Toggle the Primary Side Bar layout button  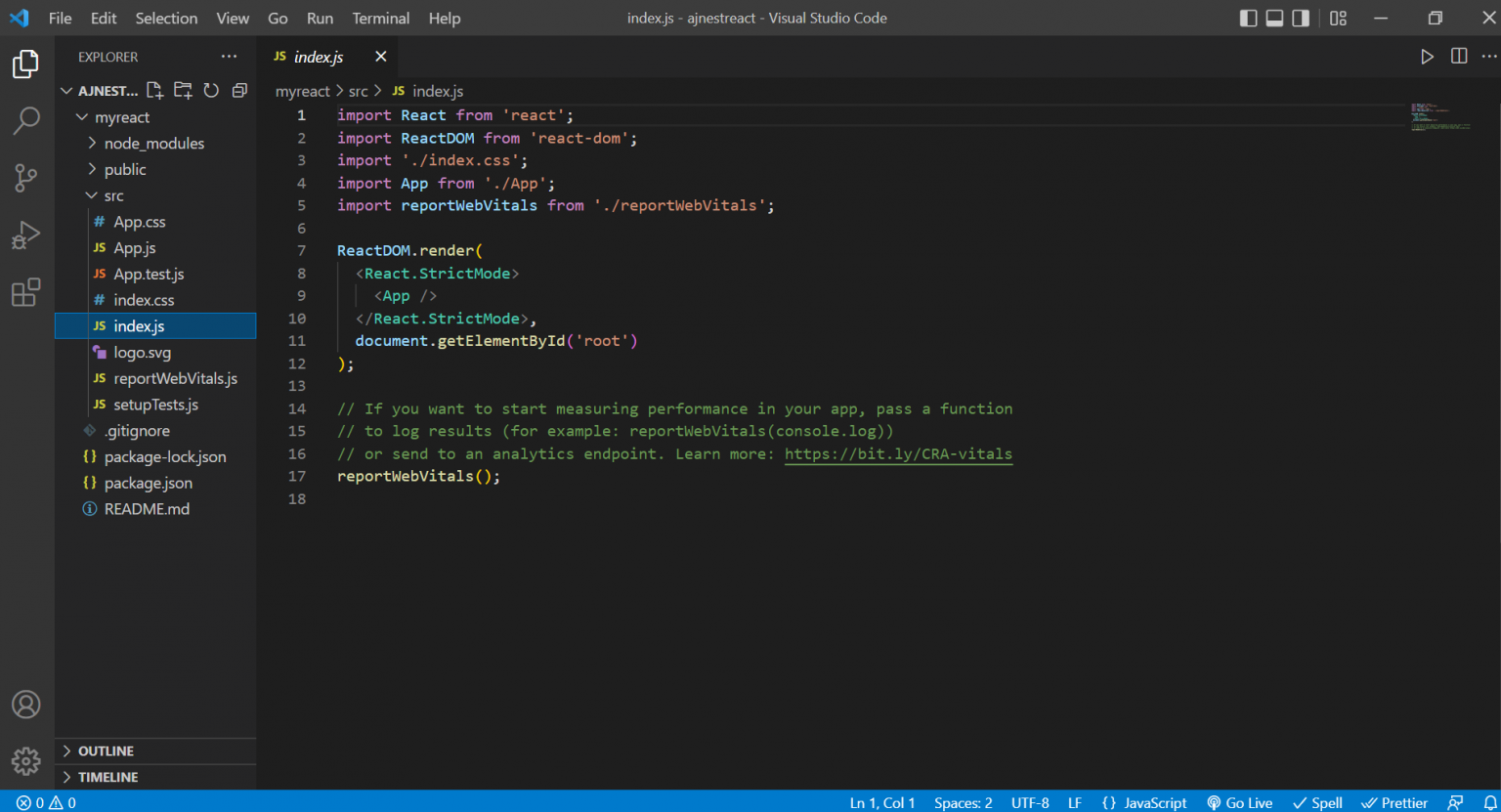[1248, 19]
